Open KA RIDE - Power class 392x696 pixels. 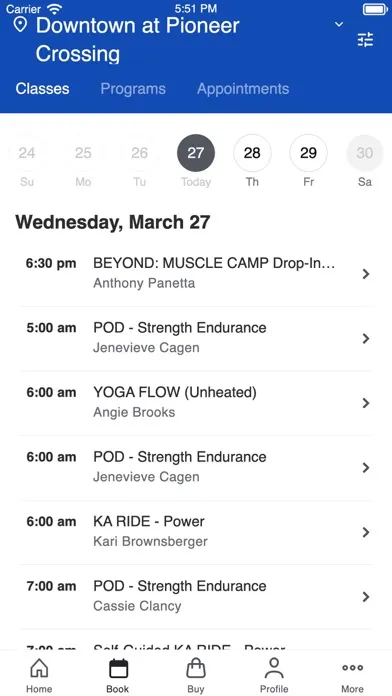196,532
